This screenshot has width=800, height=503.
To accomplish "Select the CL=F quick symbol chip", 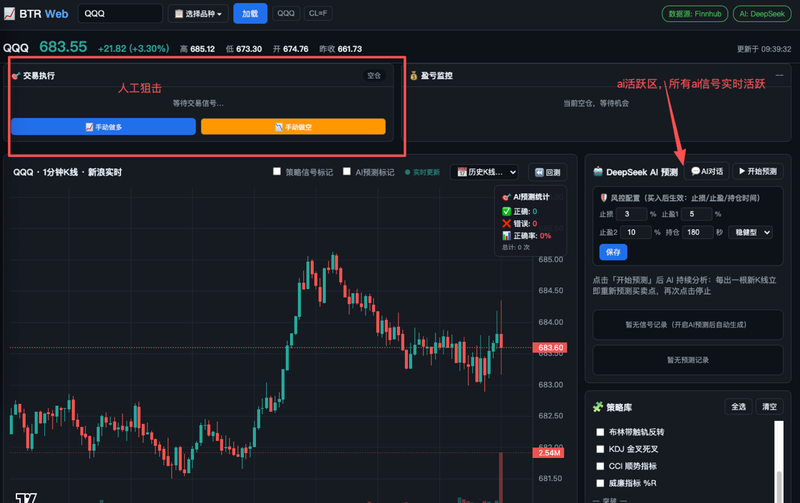I will pos(318,13).
